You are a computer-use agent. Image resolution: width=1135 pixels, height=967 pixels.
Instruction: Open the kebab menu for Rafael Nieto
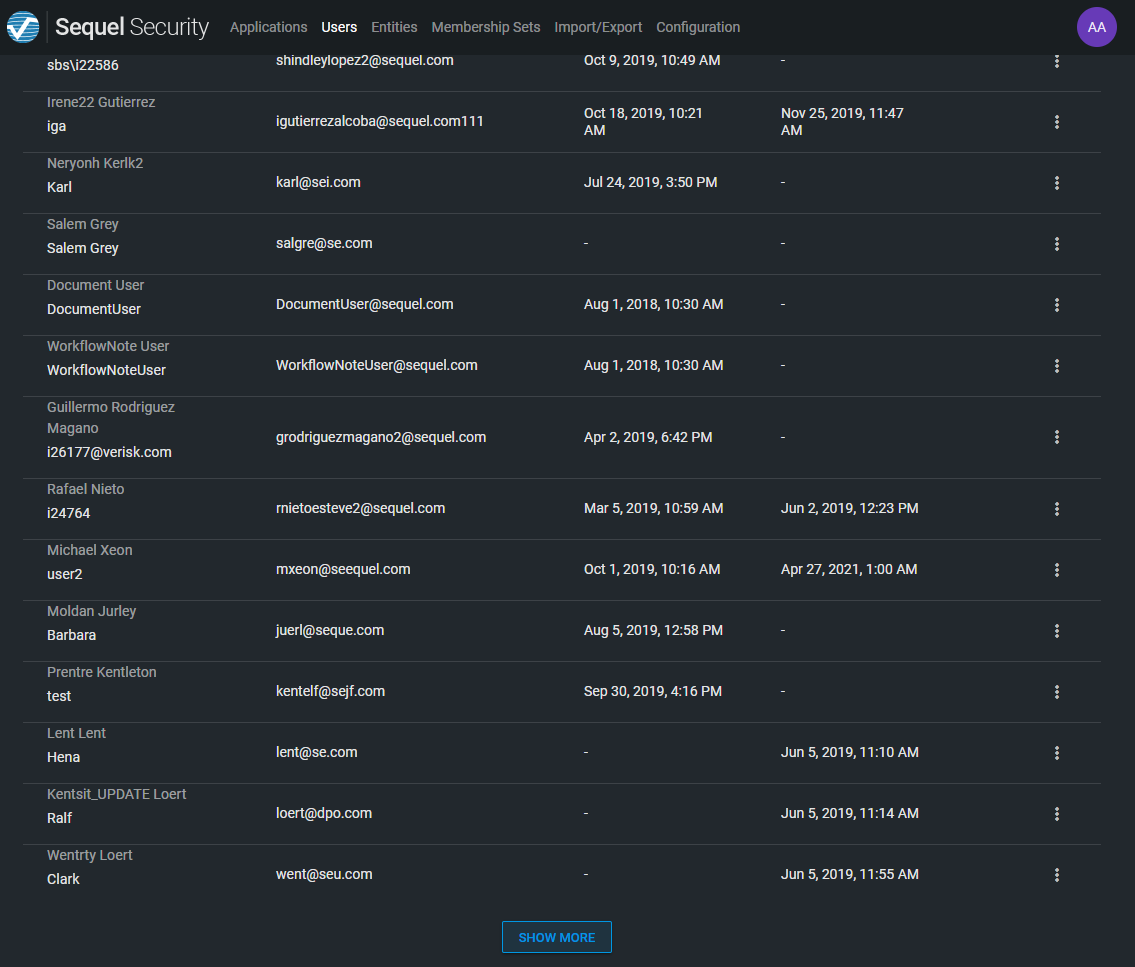(1056, 509)
